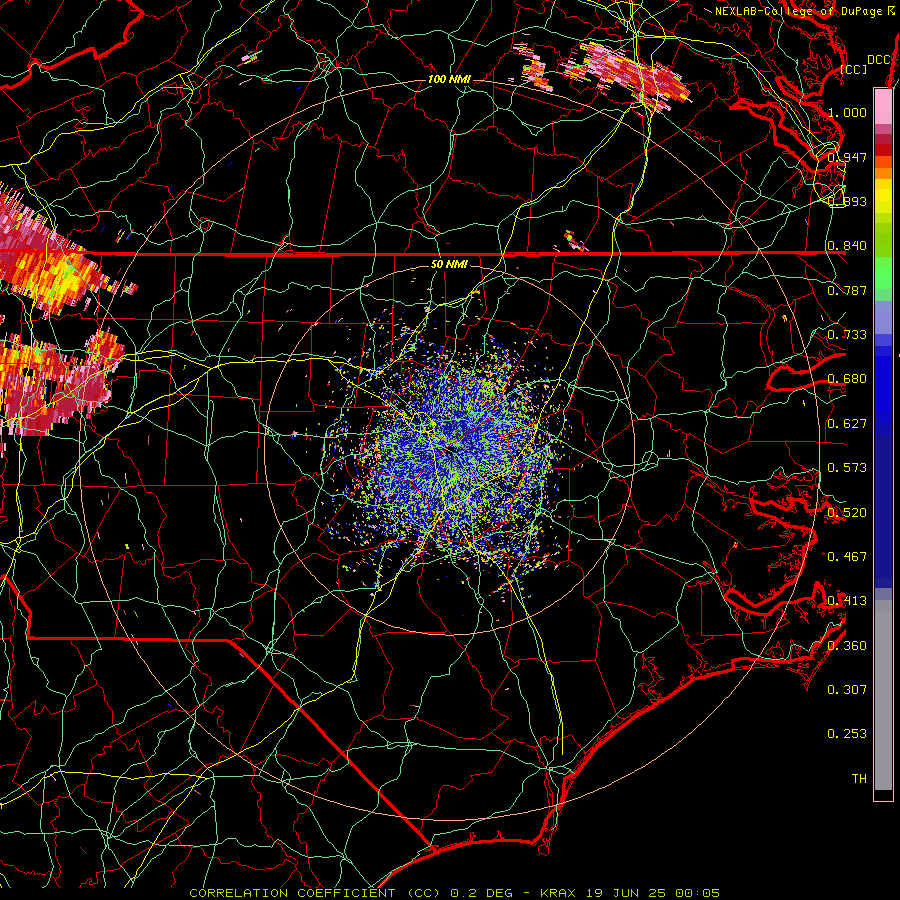Click the 19 JUN 25 date text

point(626,893)
